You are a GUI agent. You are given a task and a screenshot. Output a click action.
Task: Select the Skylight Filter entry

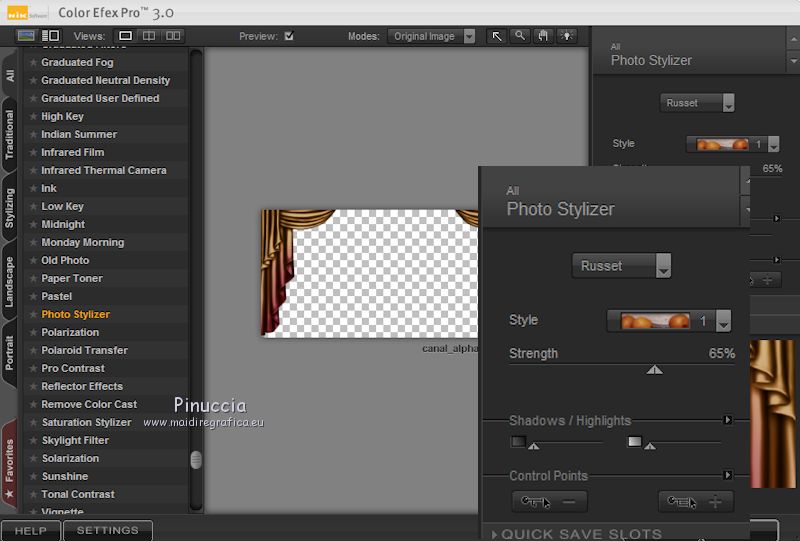(75, 440)
